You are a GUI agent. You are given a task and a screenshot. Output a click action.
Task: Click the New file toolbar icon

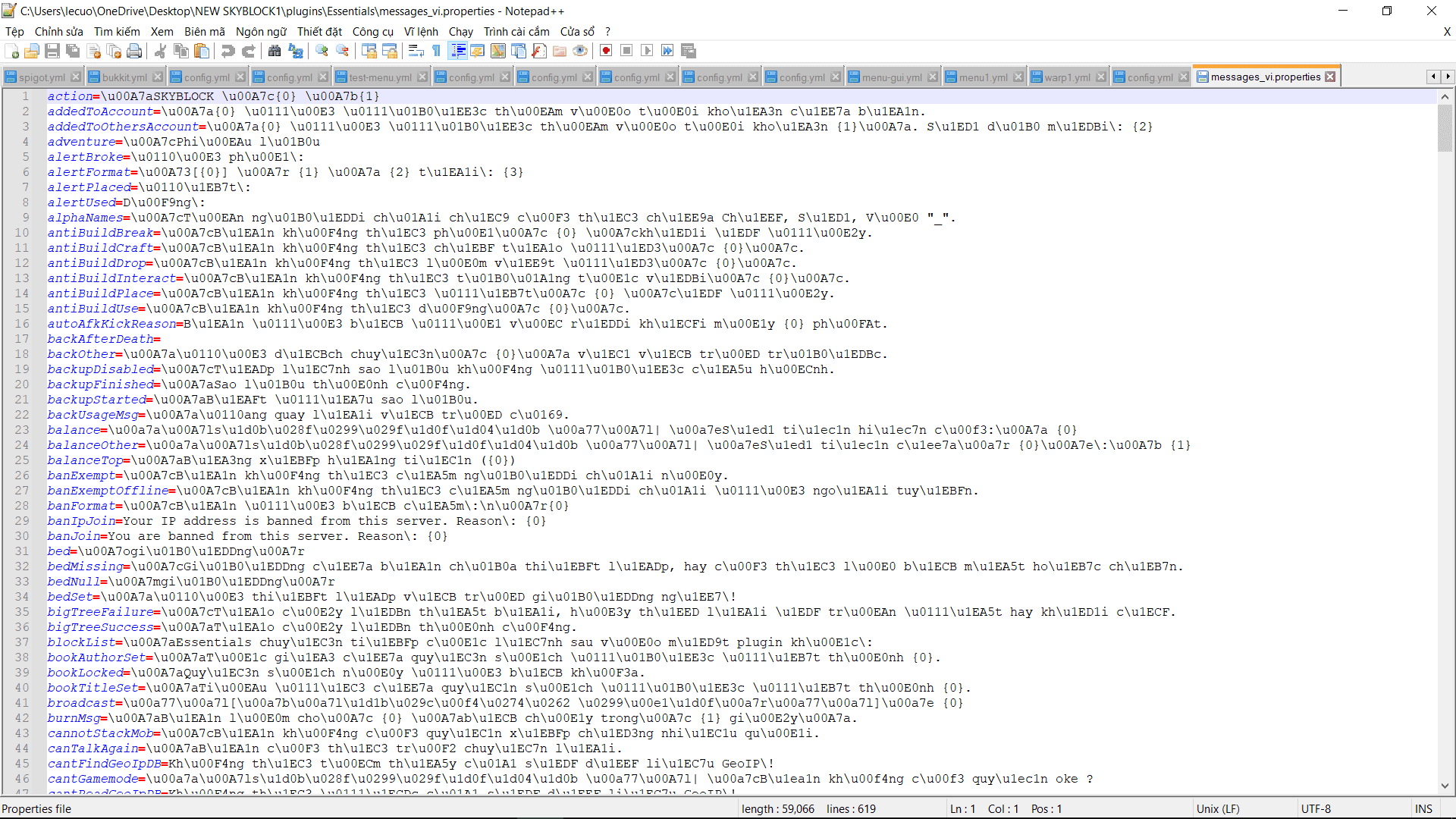tap(12, 51)
